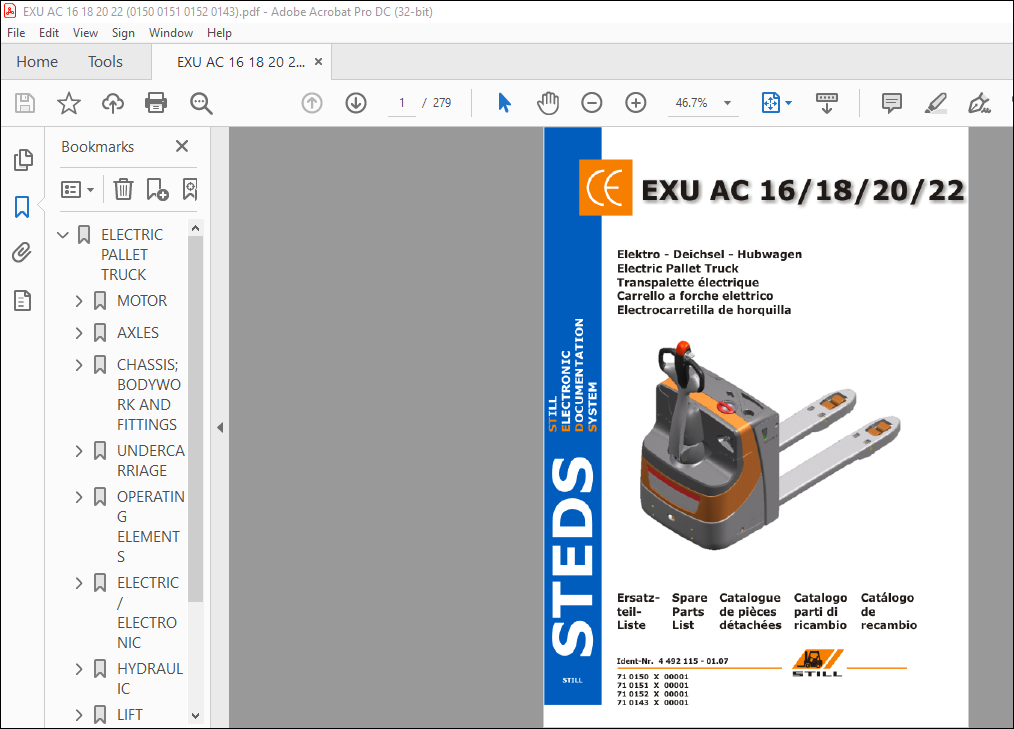Click the bookmarks panel scrollbar thumb
The image size is (1014, 729).
pos(195,420)
